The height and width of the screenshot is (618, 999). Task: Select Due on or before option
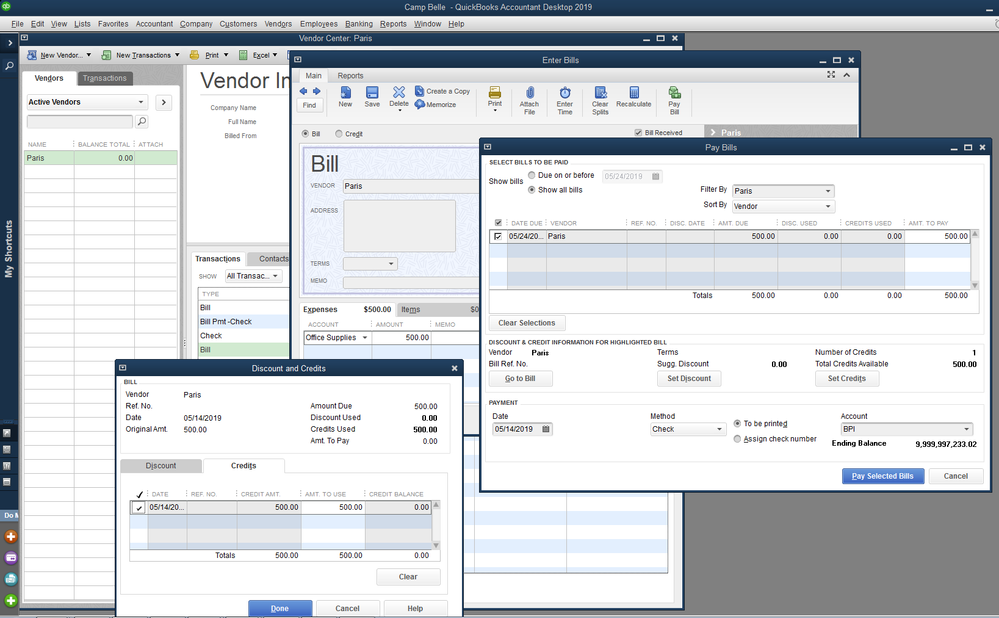[x=531, y=175]
